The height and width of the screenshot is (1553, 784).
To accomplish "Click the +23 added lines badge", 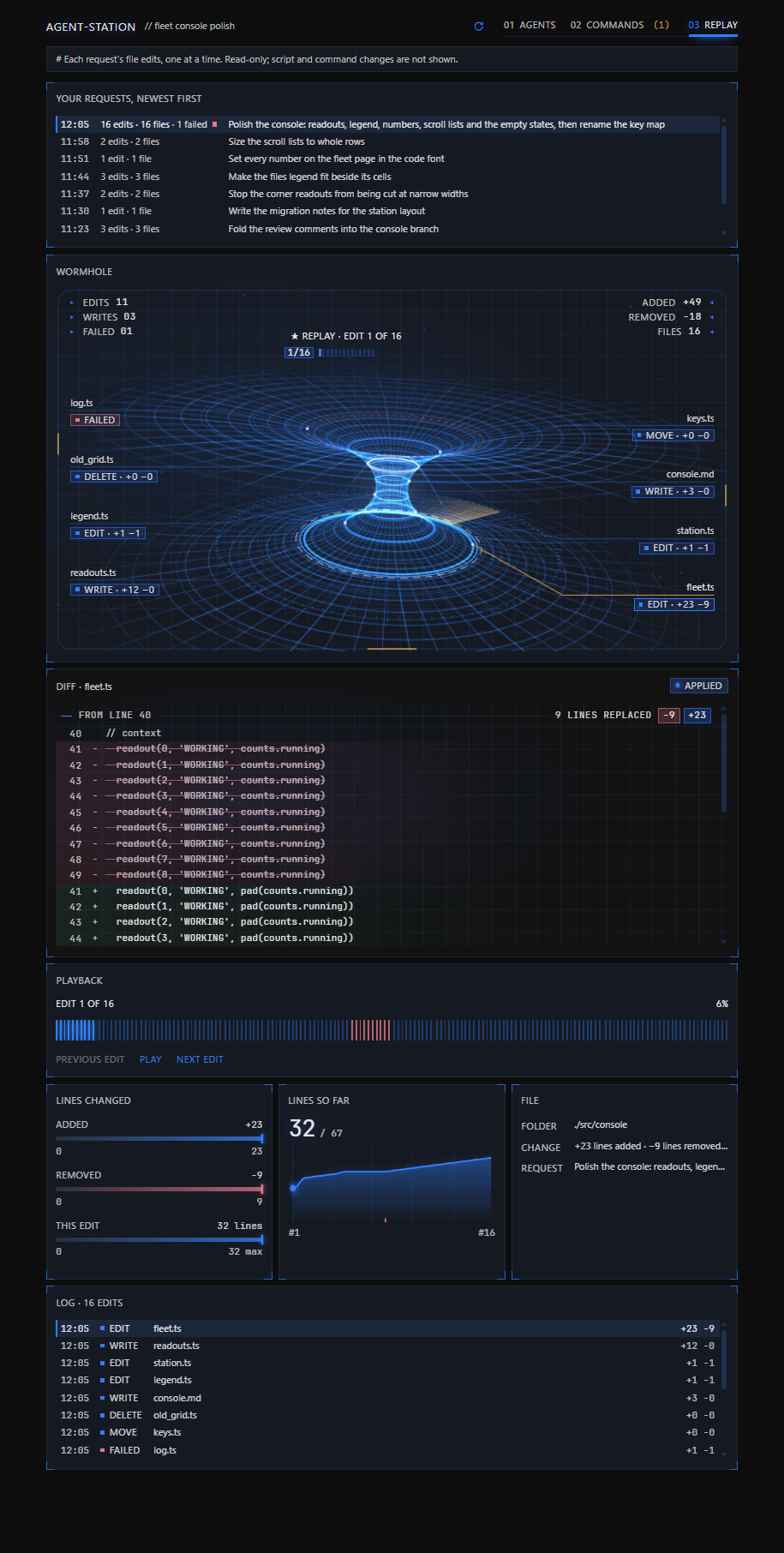I will (x=697, y=715).
